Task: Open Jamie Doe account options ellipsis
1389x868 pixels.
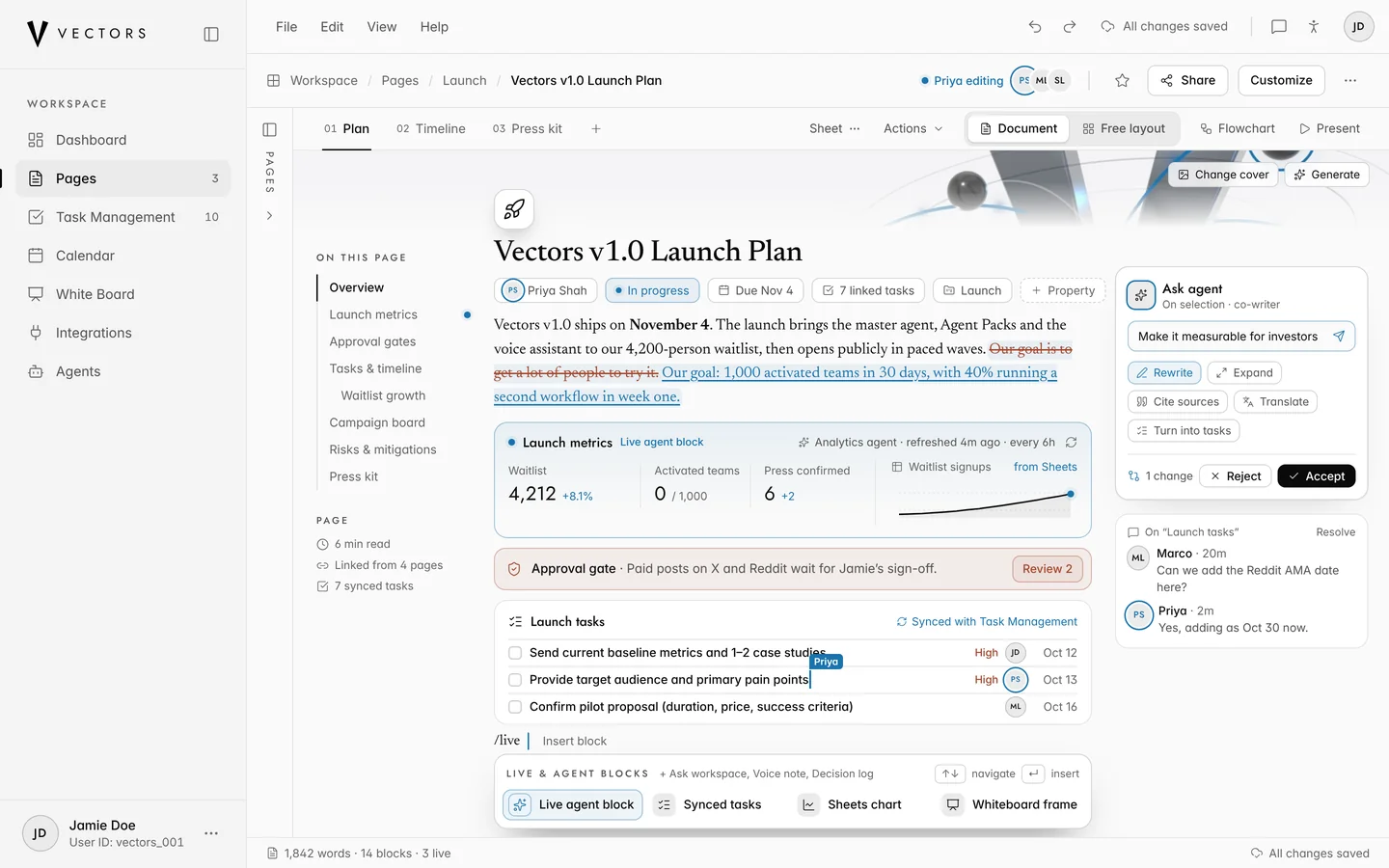Action: click(x=211, y=833)
